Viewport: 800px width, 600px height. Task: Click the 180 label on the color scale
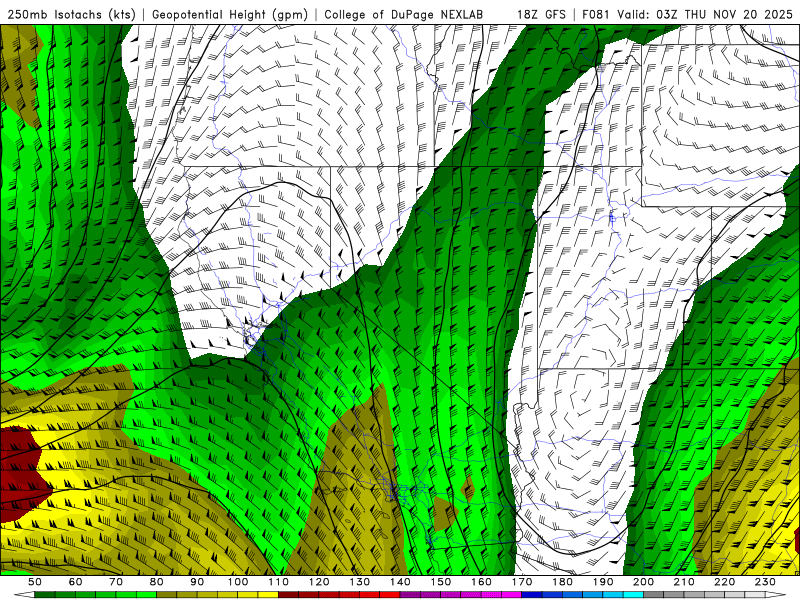[x=562, y=582]
